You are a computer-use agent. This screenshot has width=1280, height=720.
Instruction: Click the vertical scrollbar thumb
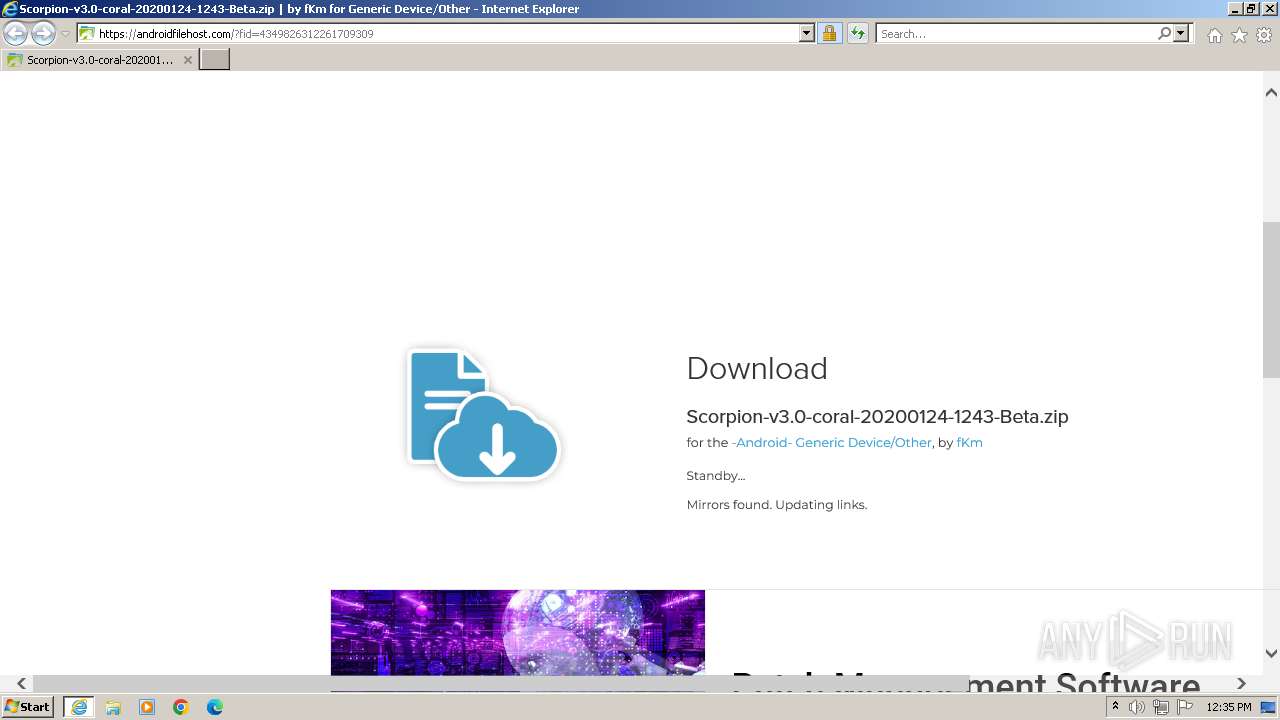1271,299
